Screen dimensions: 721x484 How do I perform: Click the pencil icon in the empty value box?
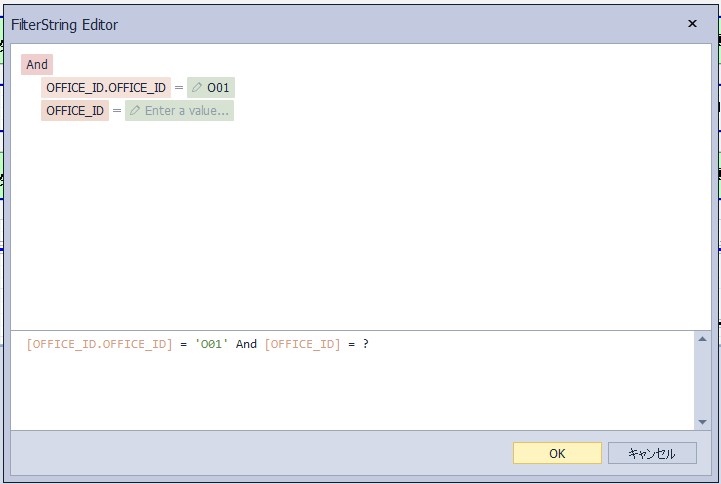click(x=135, y=111)
